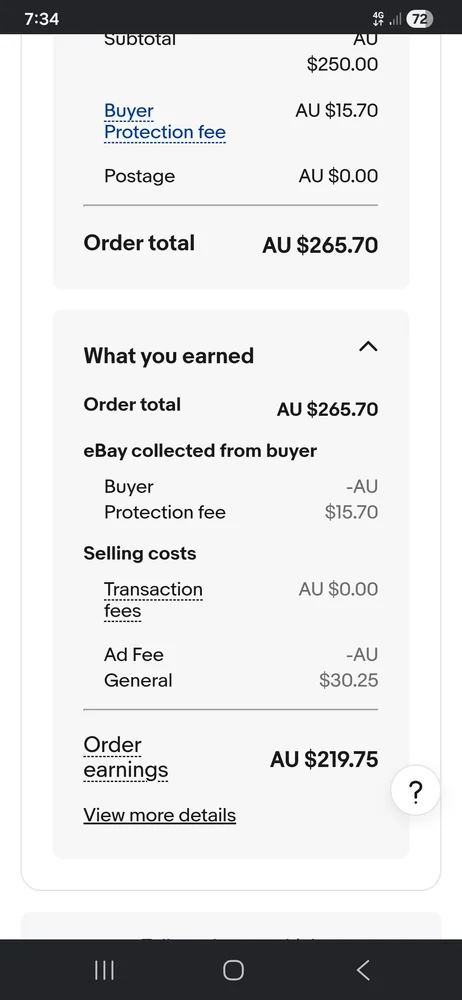This screenshot has height=1000, width=462.
Task: Tap the eBay collected from buyer heading
Action: click(x=200, y=451)
